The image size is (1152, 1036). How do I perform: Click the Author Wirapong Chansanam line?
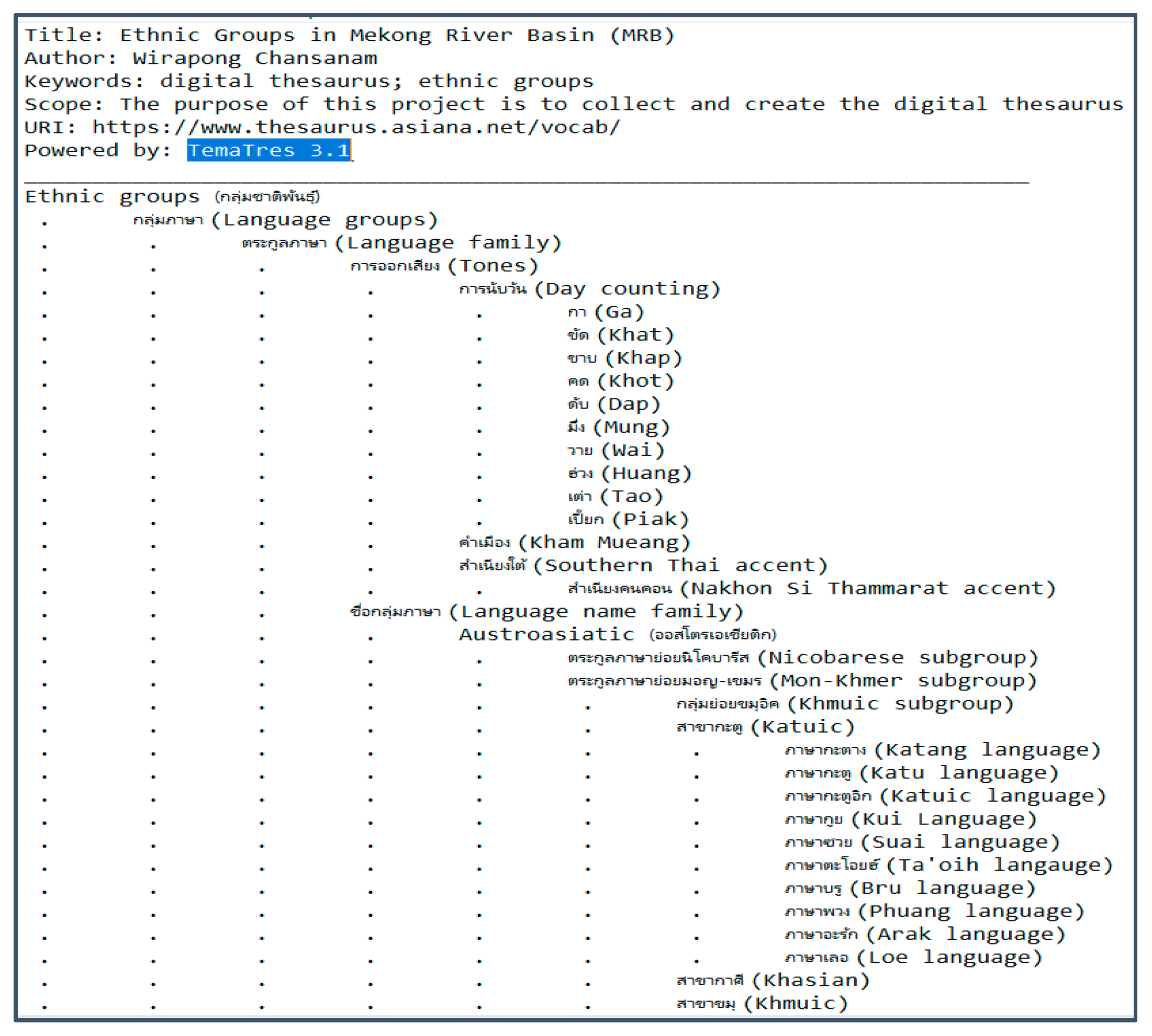(200, 58)
